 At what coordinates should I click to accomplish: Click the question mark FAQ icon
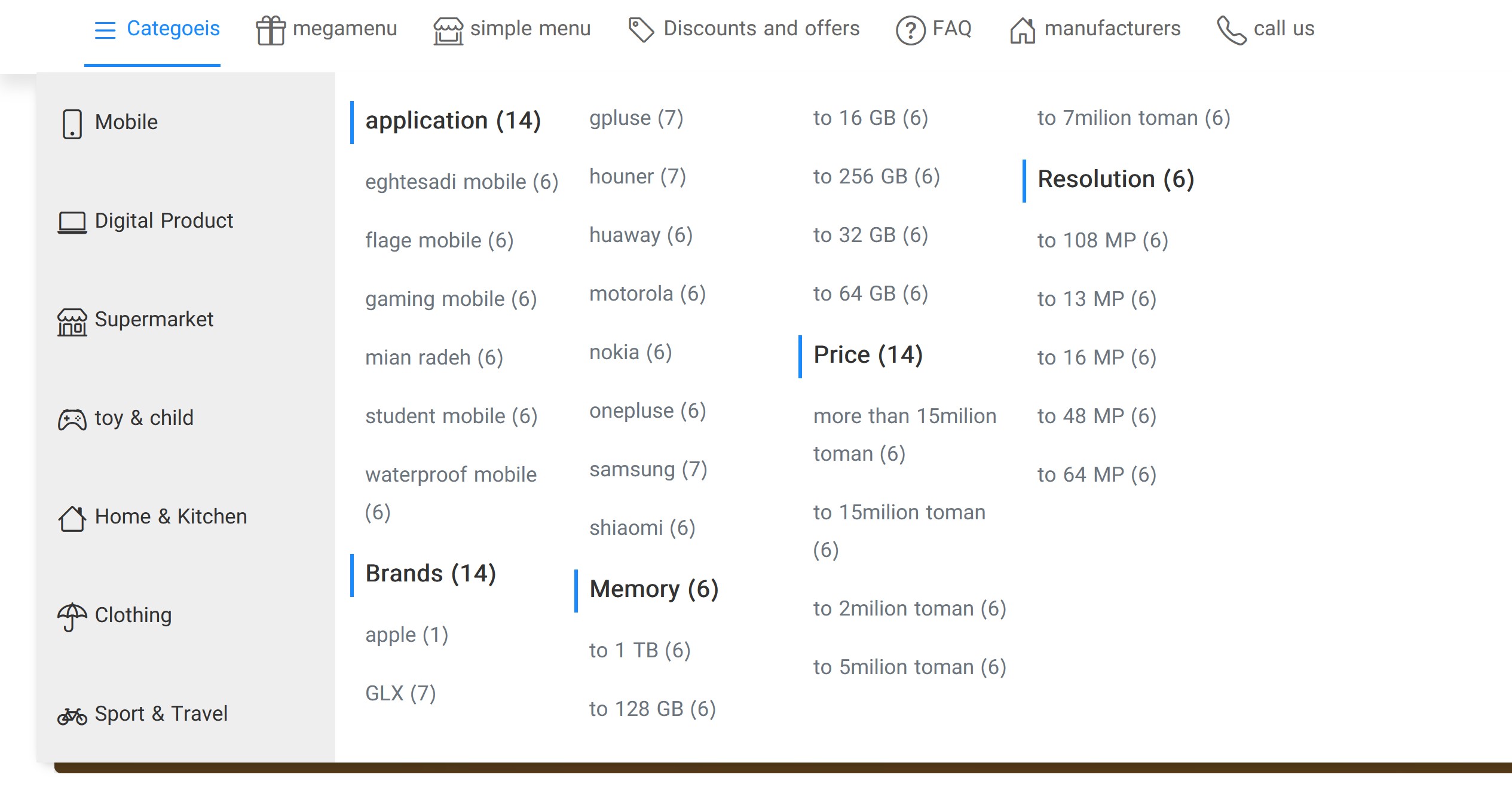910,30
